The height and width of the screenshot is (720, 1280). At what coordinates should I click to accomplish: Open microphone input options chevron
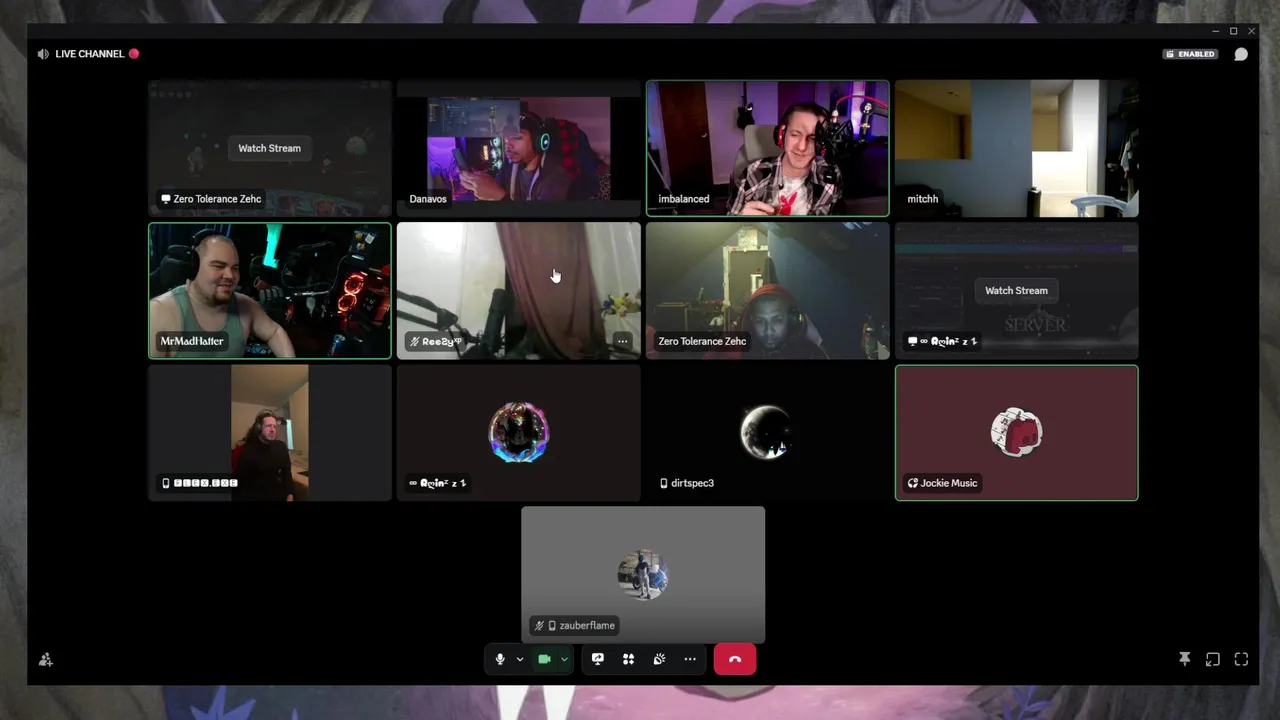coord(519,659)
